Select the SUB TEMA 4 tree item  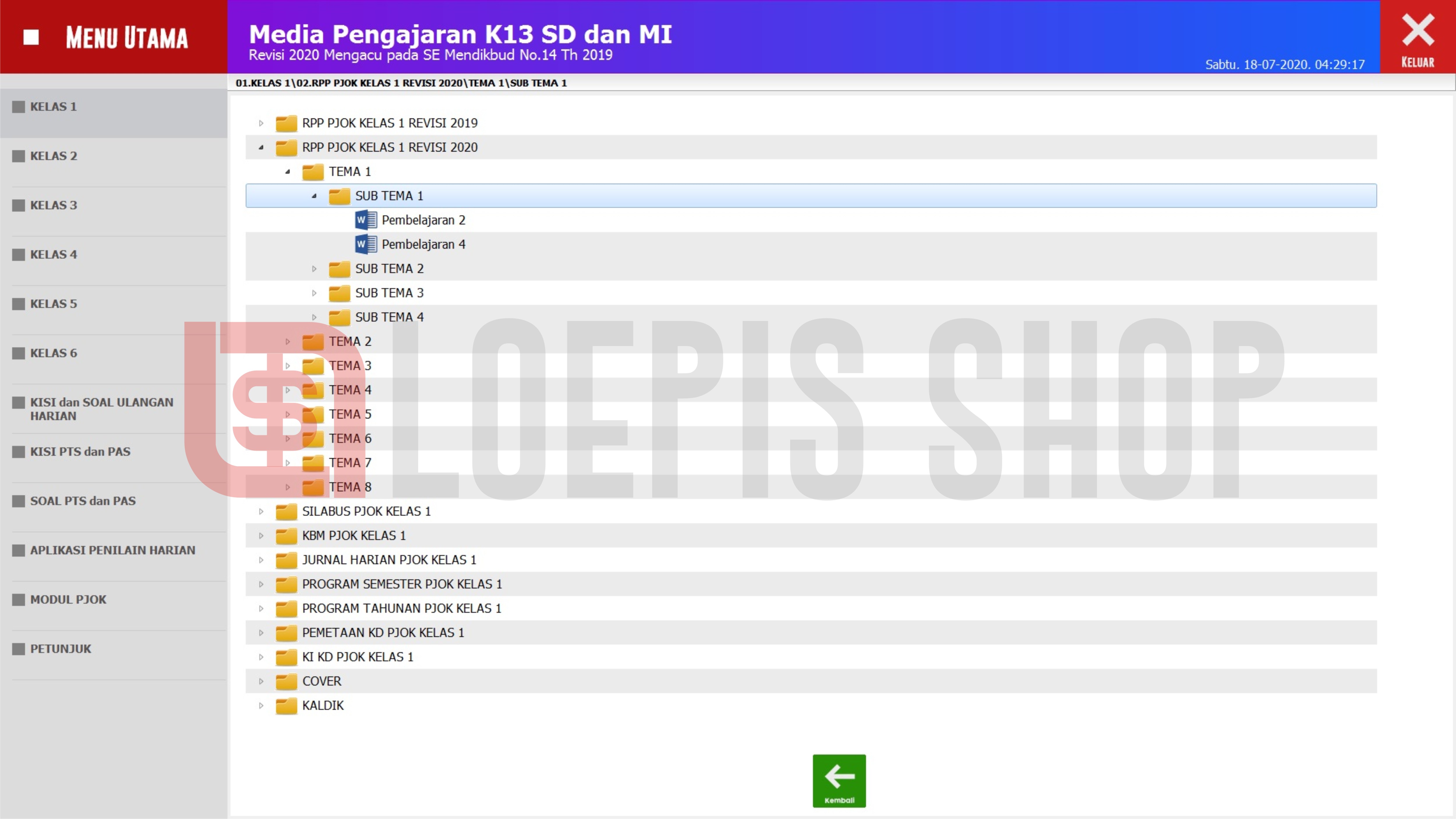389,317
